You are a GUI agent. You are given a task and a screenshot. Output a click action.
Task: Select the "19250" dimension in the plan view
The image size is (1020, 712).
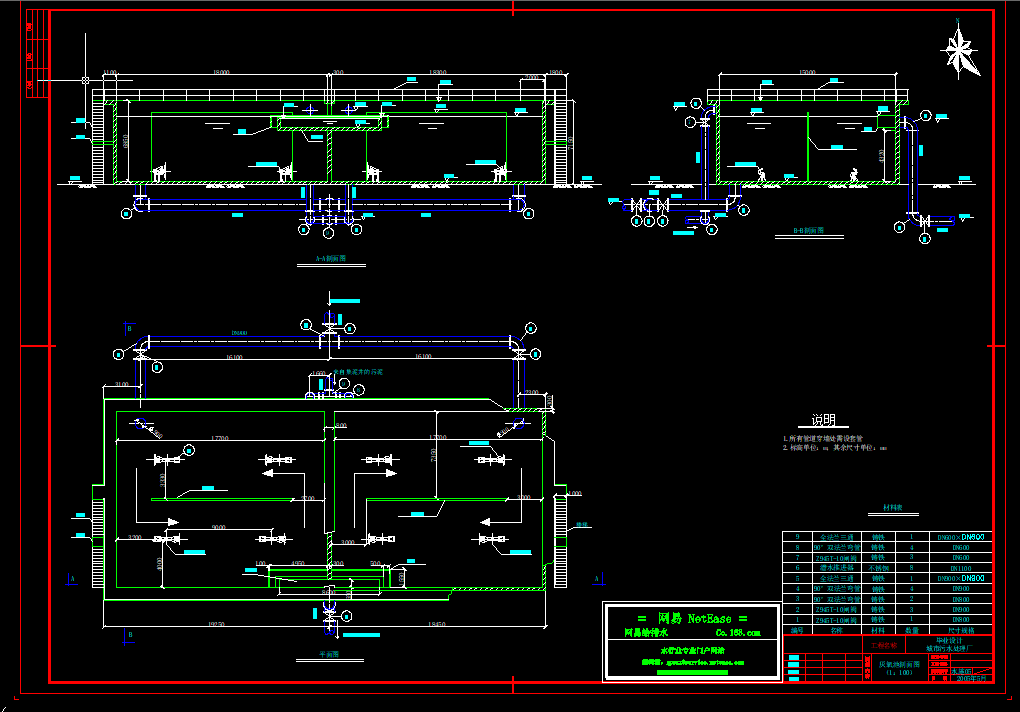[x=216, y=624]
